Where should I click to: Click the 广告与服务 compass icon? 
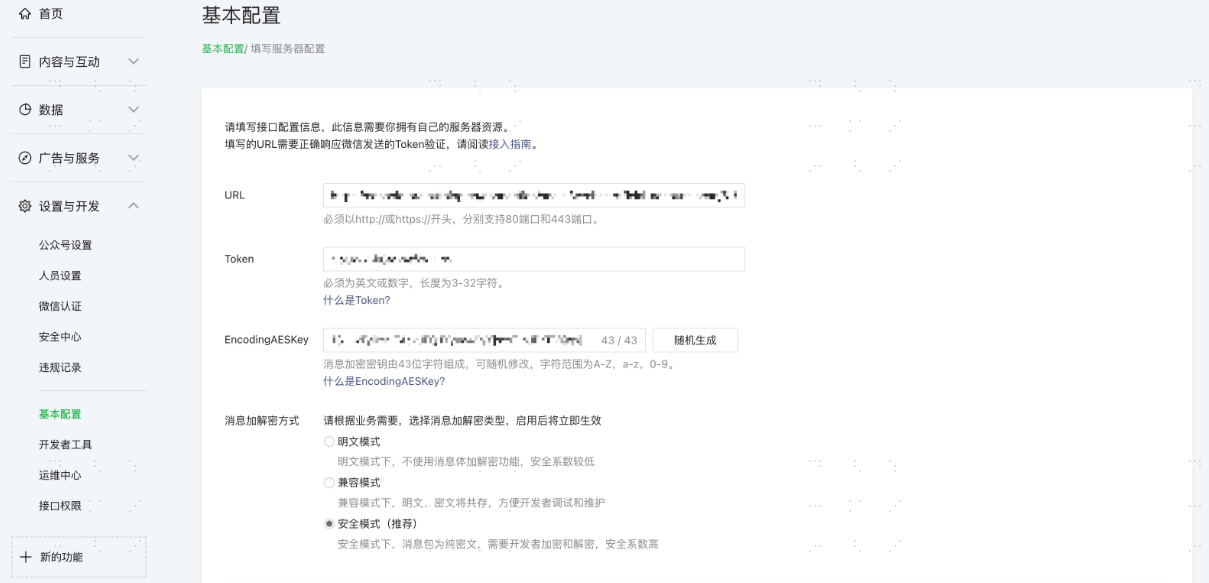tap(25, 158)
